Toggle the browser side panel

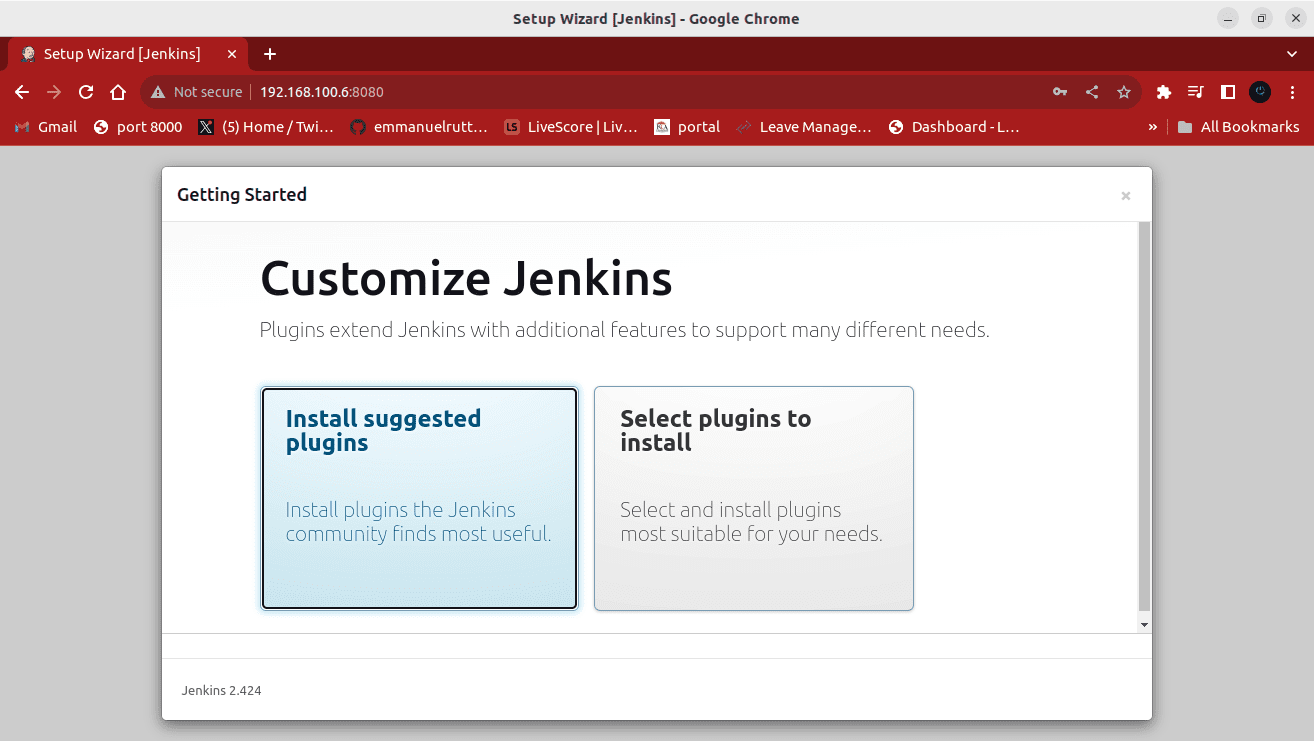(1228, 92)
